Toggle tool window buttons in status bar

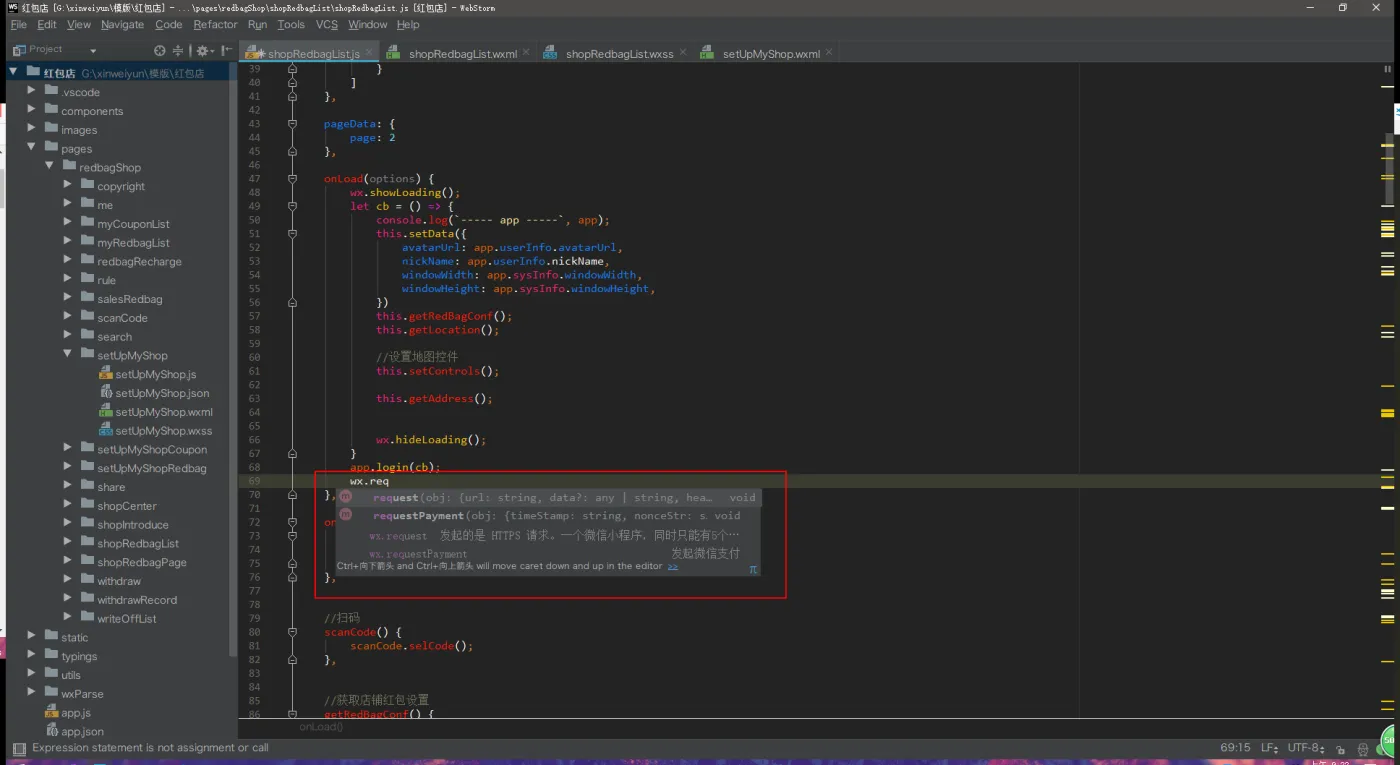(19, 748)
